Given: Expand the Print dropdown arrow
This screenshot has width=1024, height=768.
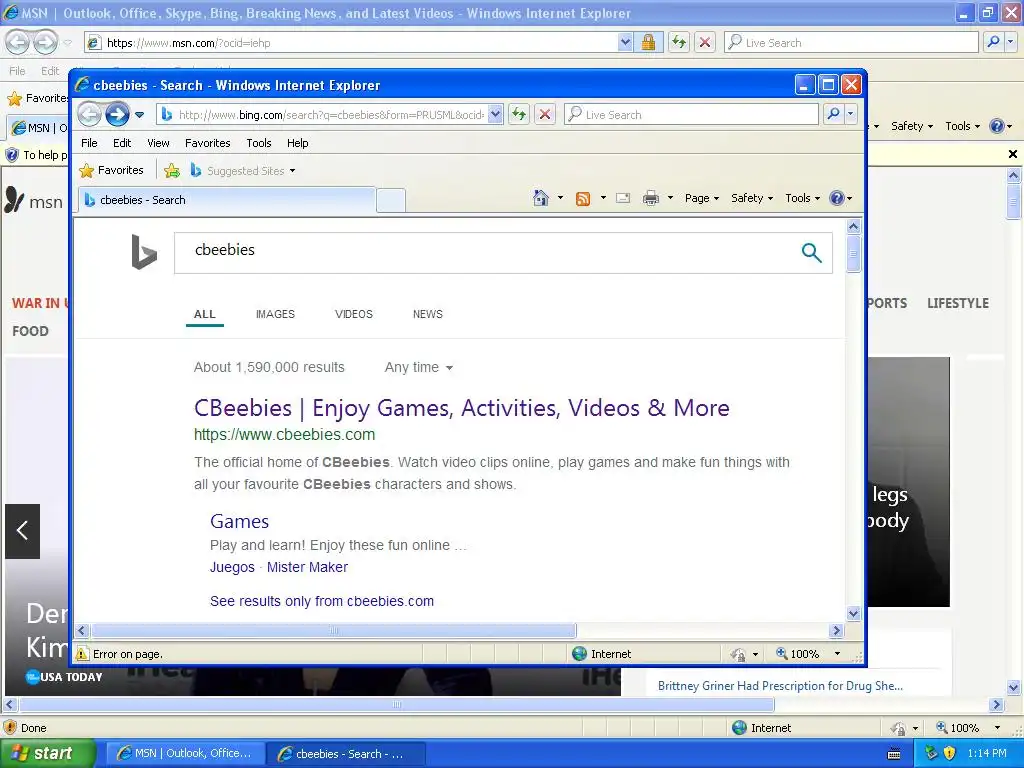Looking at the screenshot, I should (x=670, y=198).
